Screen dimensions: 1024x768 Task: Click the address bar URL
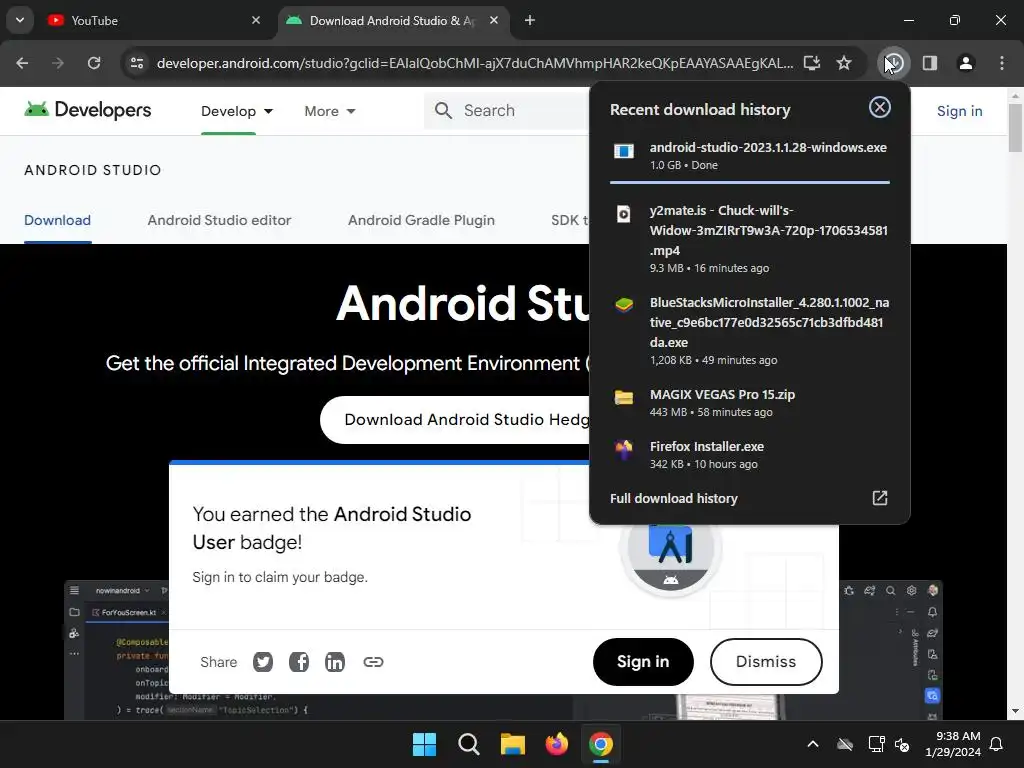(x=475, y=63)
